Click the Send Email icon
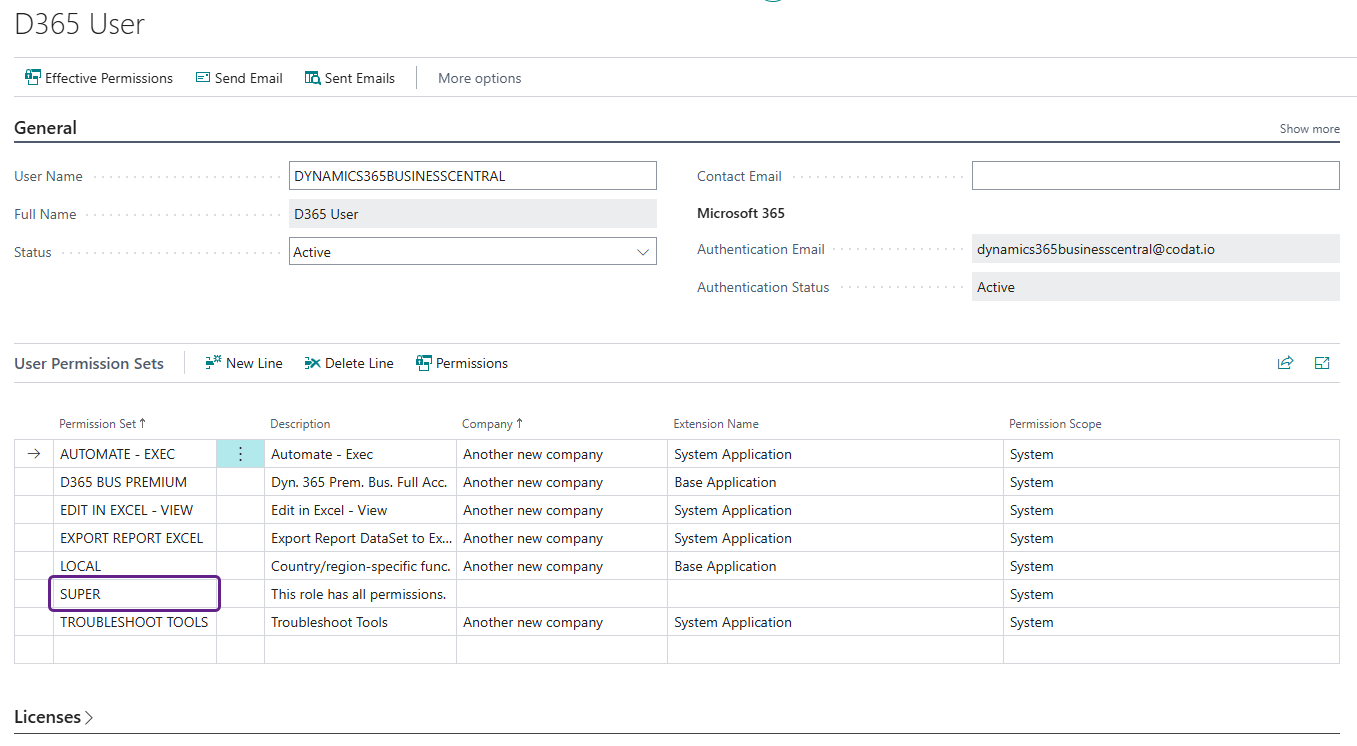 pos(238,77)
